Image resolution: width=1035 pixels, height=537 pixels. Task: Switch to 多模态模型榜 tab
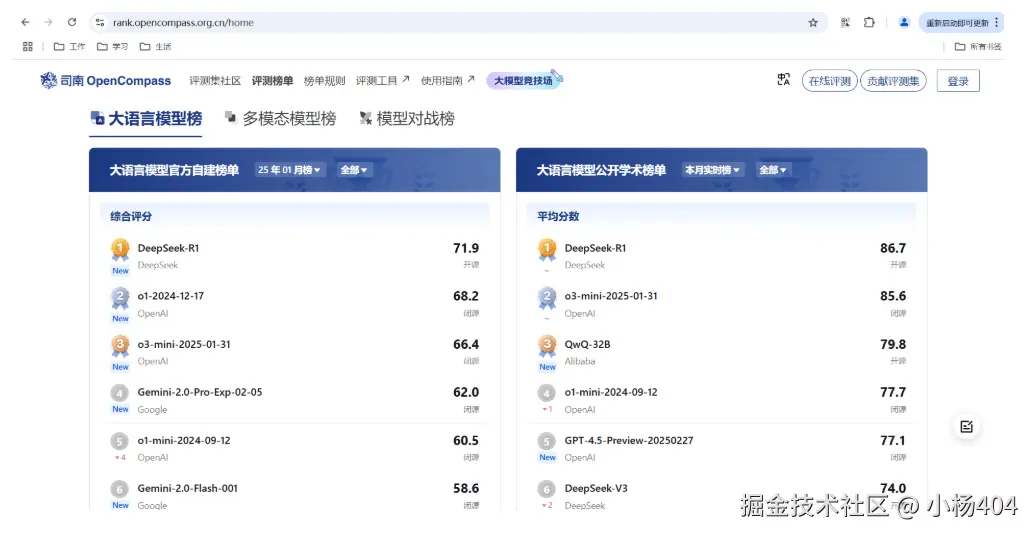(x=281, y=119)
